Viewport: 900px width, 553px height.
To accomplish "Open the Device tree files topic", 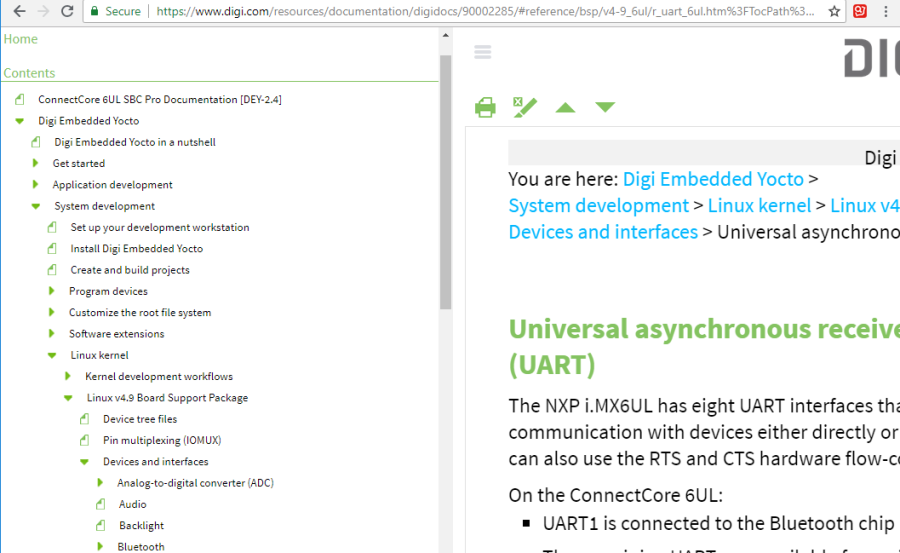I will tap(140, 419).
